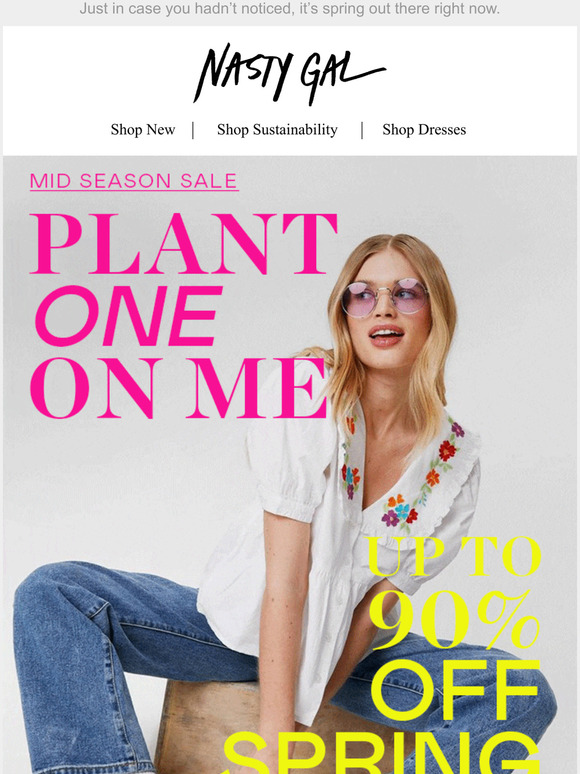Click the embroidered floral collar on the blouse
580x774 pixels.
[410, 476]
